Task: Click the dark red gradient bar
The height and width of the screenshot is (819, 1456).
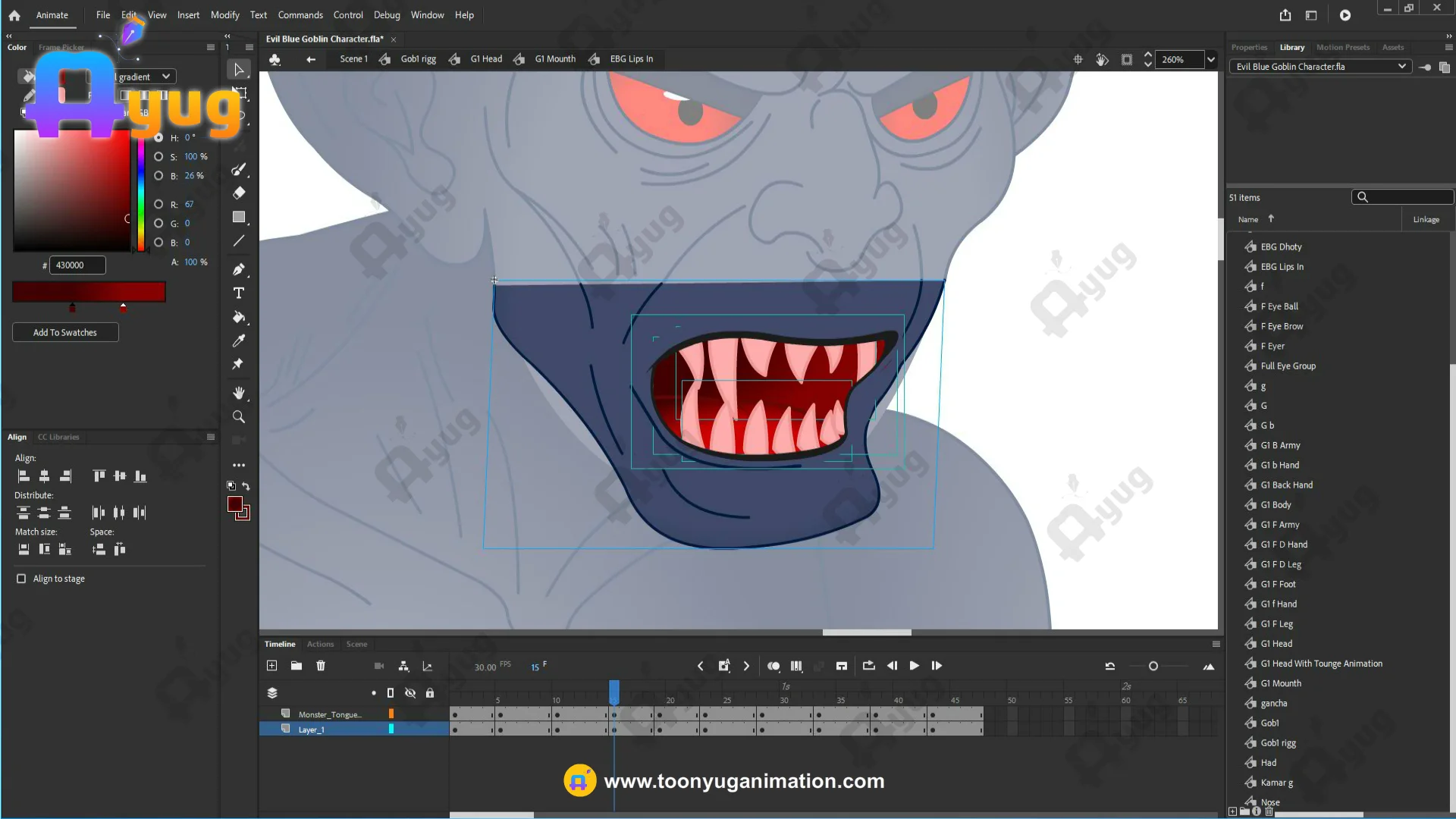Action: coord(89,292)
